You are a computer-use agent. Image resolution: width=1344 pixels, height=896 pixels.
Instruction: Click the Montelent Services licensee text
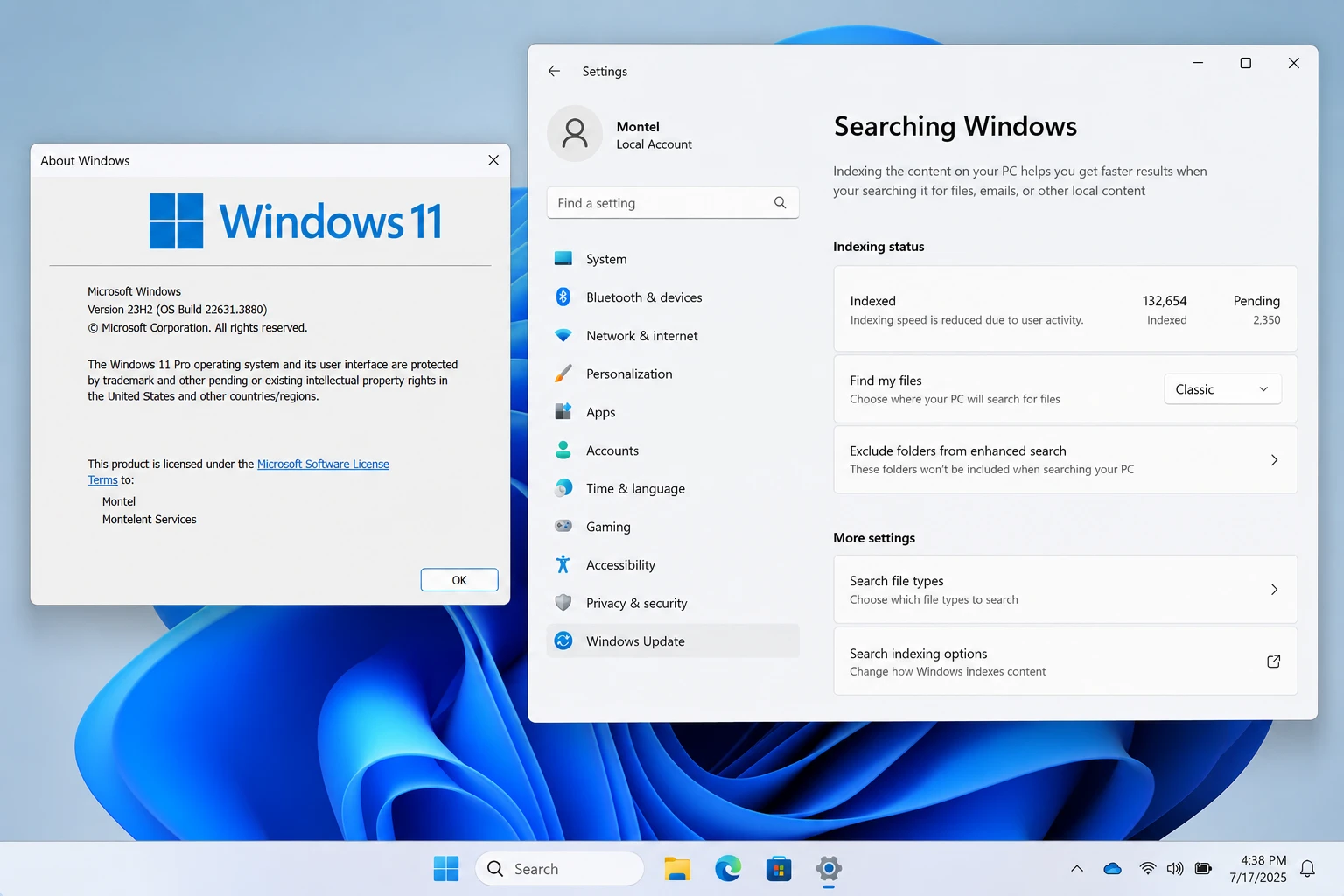(x=149, y=520)
